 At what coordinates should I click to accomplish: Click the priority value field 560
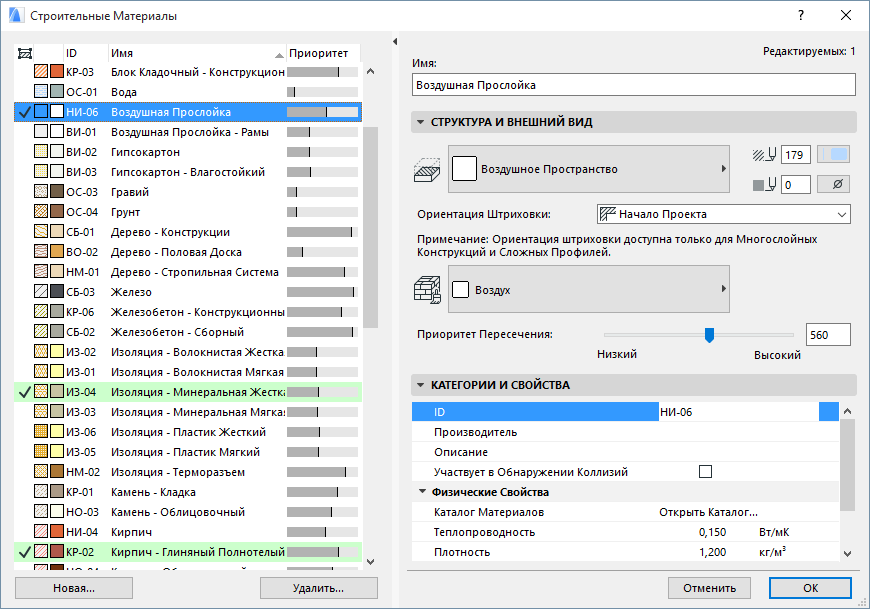828,335
